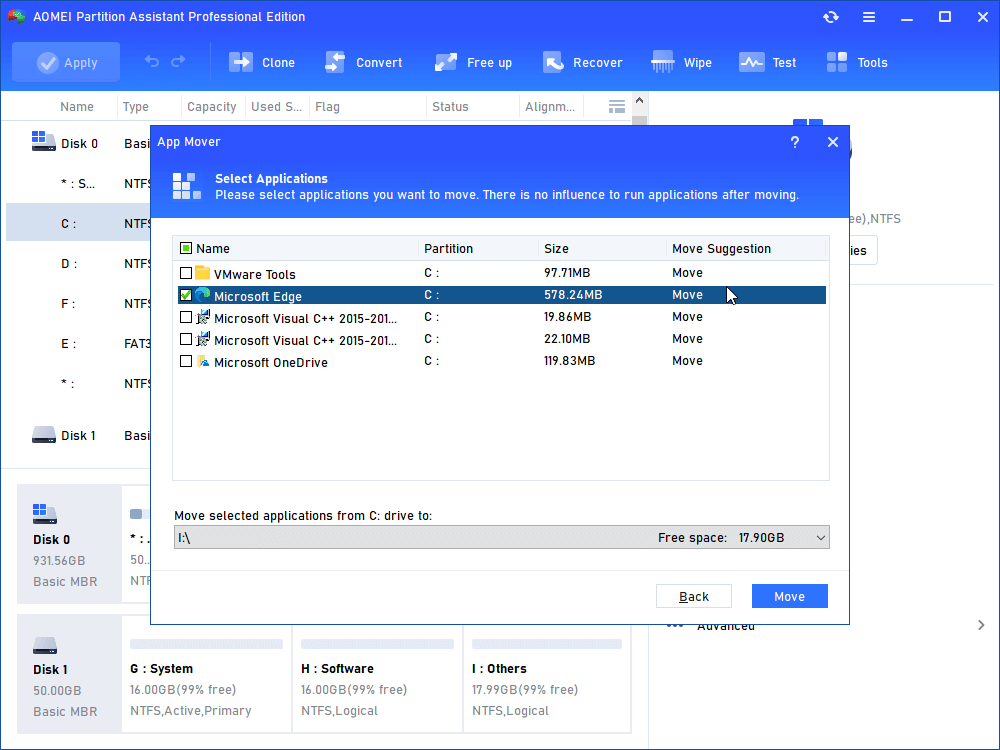Toggle the select-all Name header checkbox
This screenshot has width=1000, height=750.
click(186, 248)
